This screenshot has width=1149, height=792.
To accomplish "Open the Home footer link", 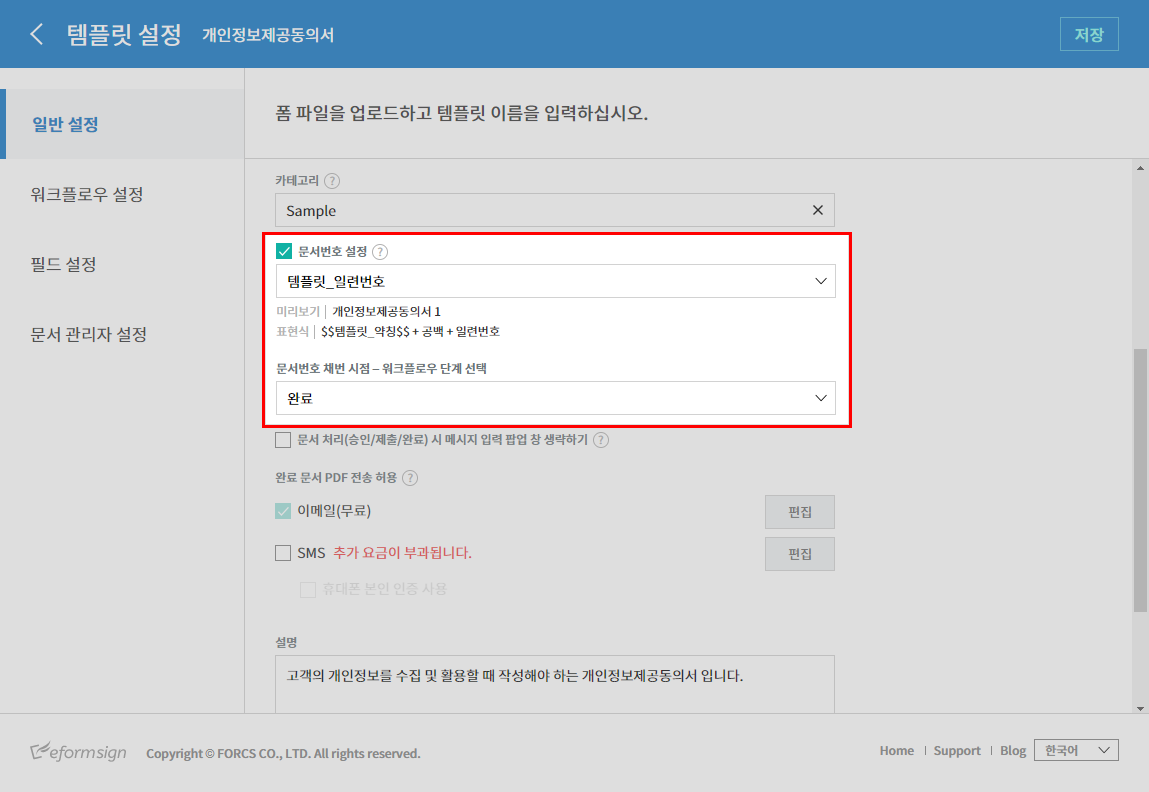I will click(x=896, y=750).
